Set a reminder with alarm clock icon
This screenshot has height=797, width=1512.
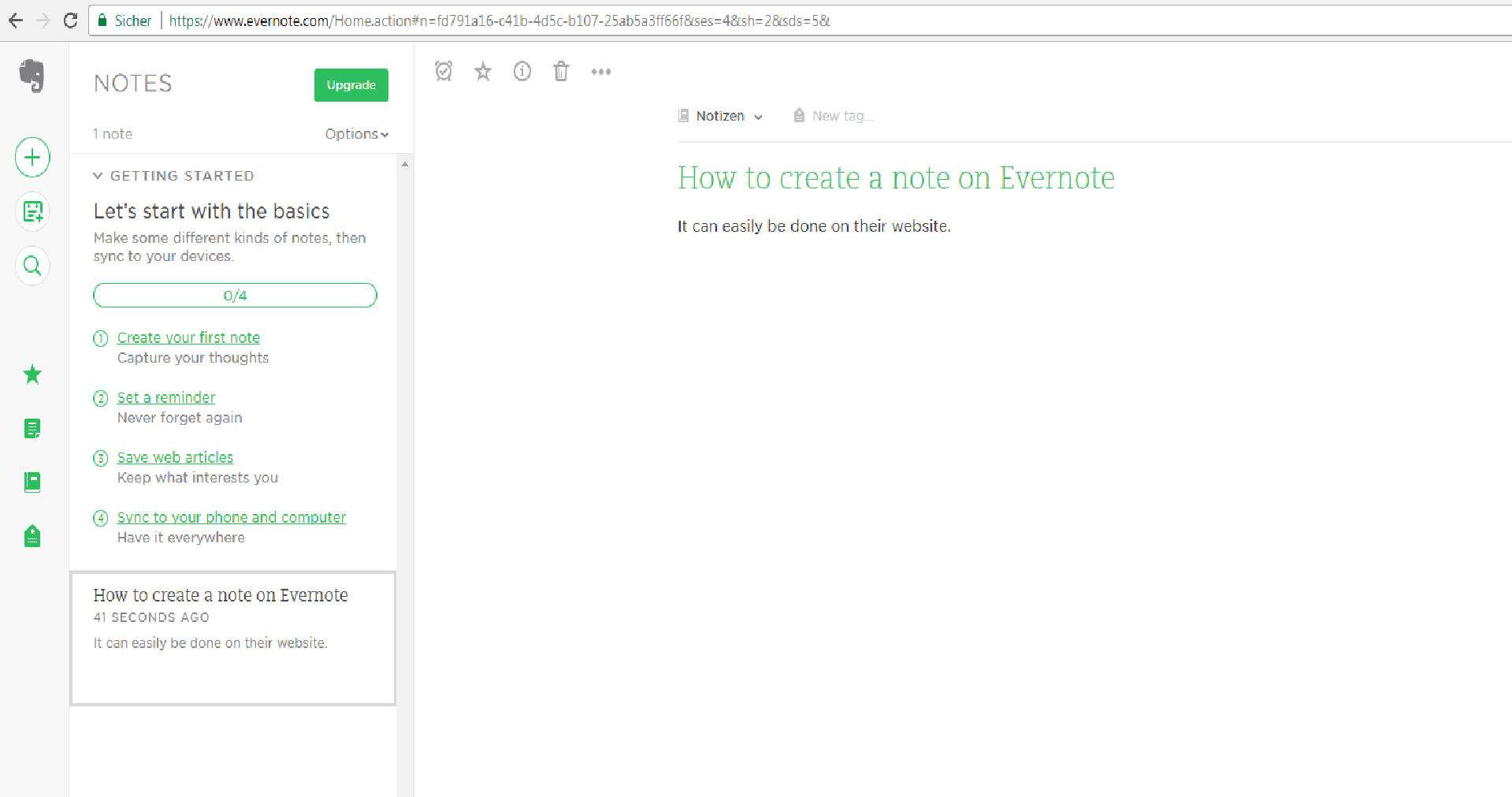click(x=444, y=71)
